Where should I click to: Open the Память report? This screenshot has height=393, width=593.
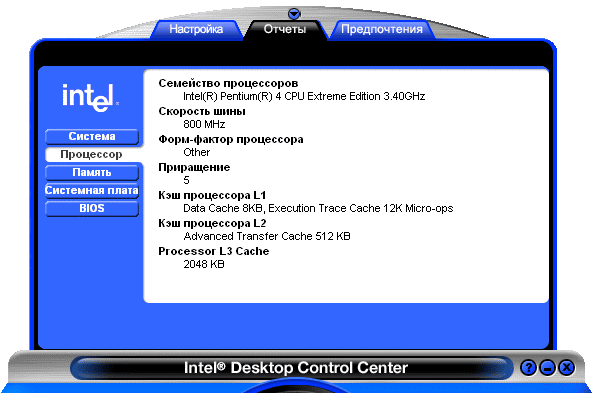[x=92, y=172]
